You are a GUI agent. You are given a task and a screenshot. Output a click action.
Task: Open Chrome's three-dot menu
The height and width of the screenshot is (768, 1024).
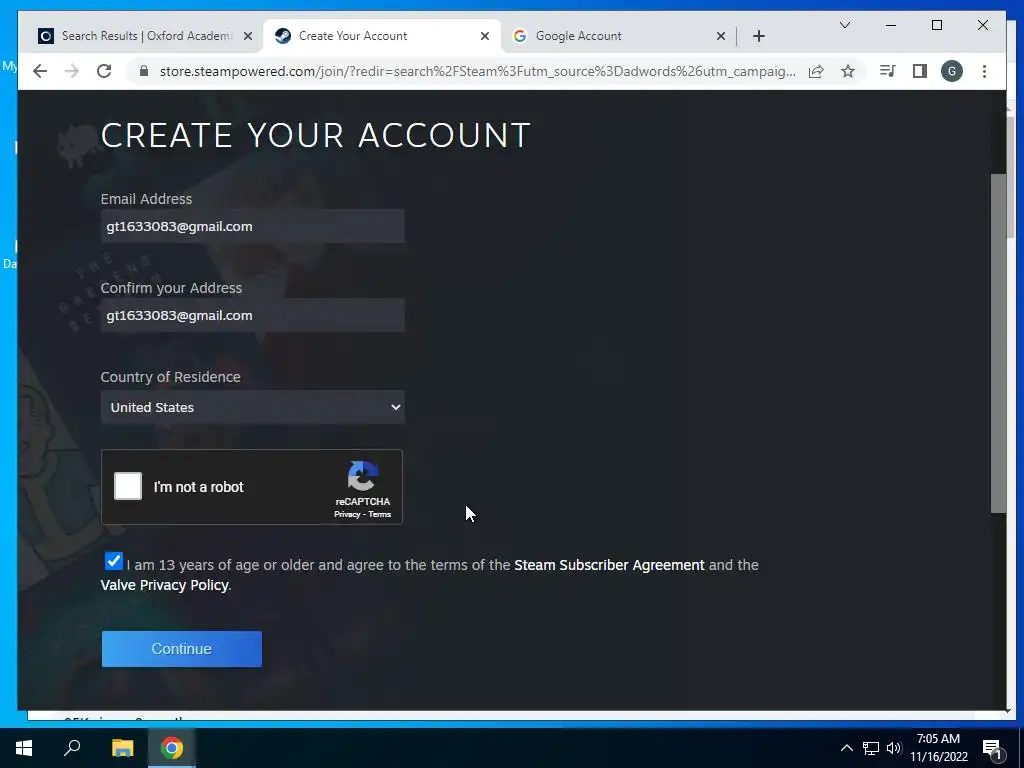984,71
